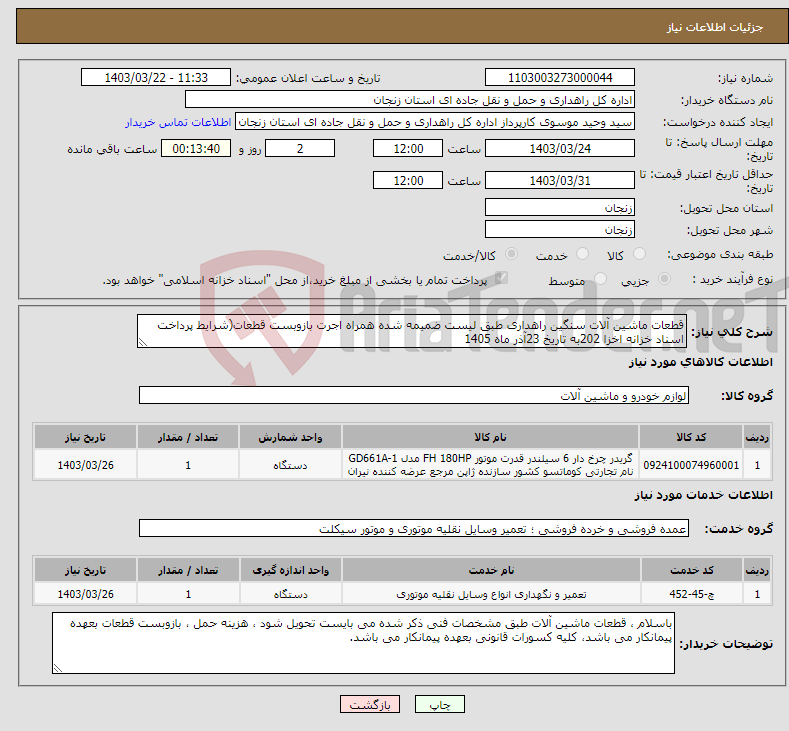
Task: Click the چاپ (print) button
Action: [x=439, y=704]
